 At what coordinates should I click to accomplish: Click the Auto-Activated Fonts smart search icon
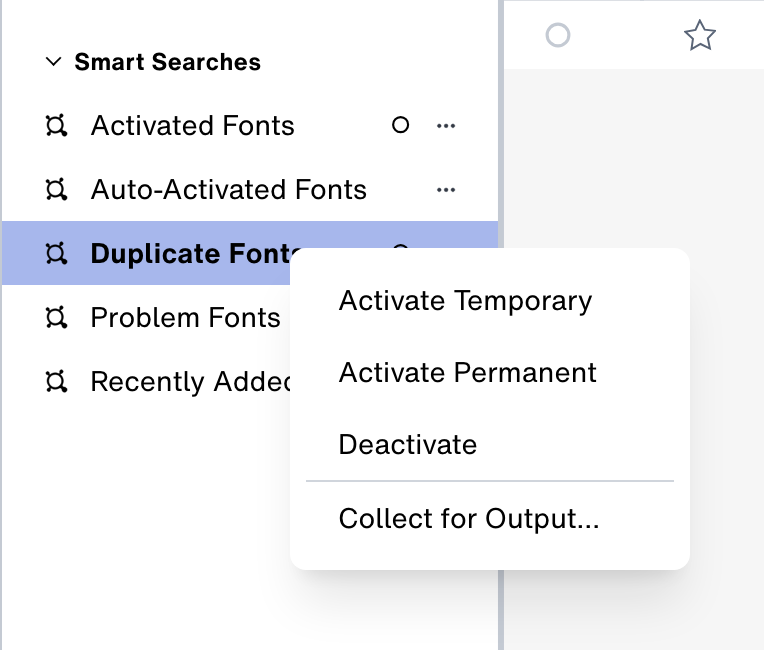(x=56, y=190)
